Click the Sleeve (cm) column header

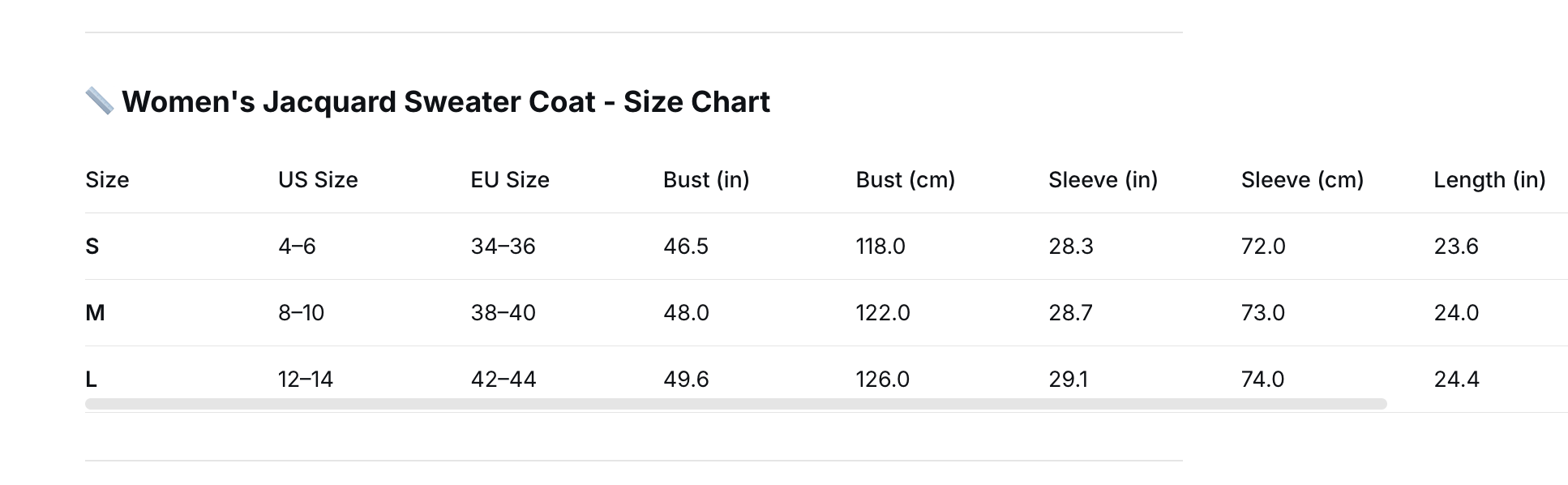click(1302, 179)
